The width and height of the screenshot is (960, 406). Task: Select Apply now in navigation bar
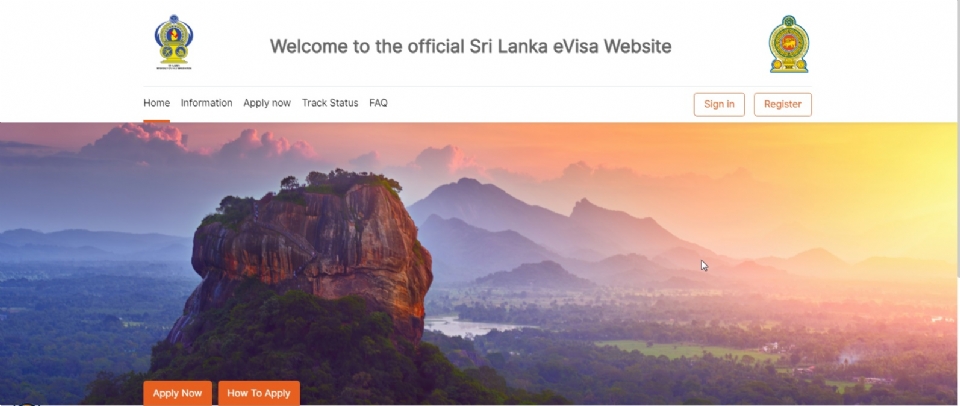click(x=267, y=103)
